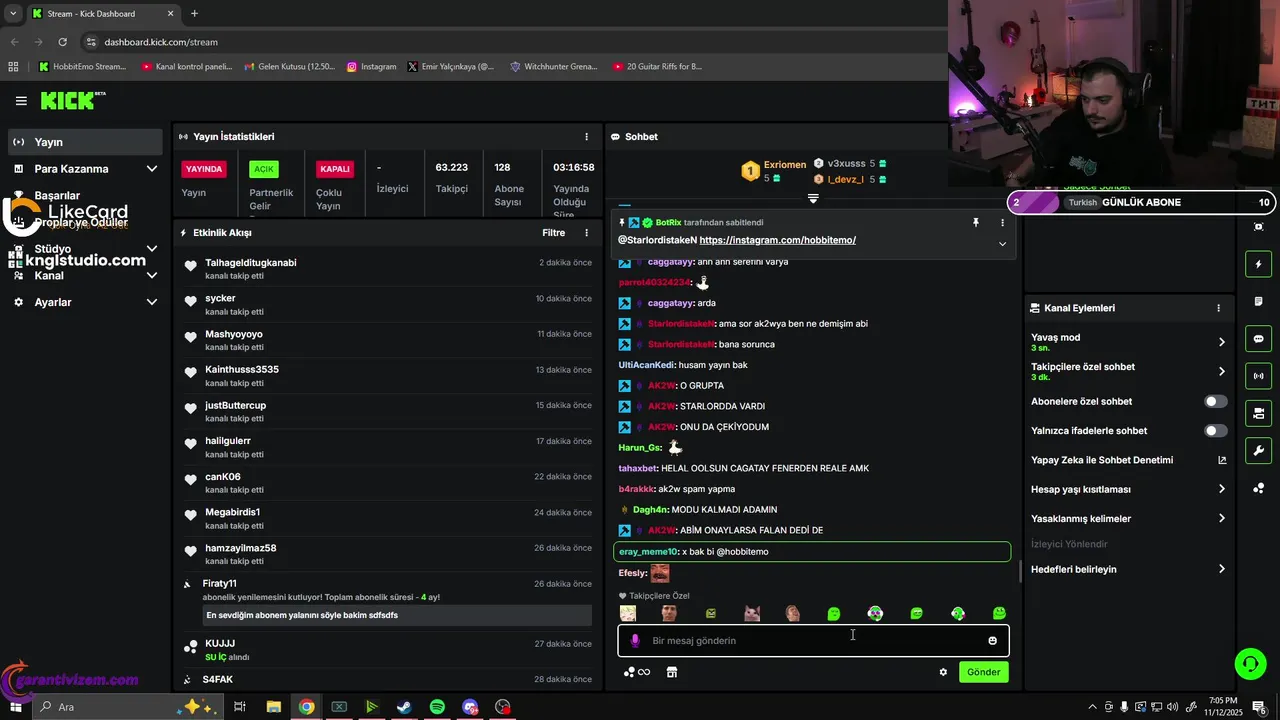The width and height of the screenshot is (1280, 720).
Task: Collapse the top gifters leaderboard arrow
Action: [x=813, y=199]
